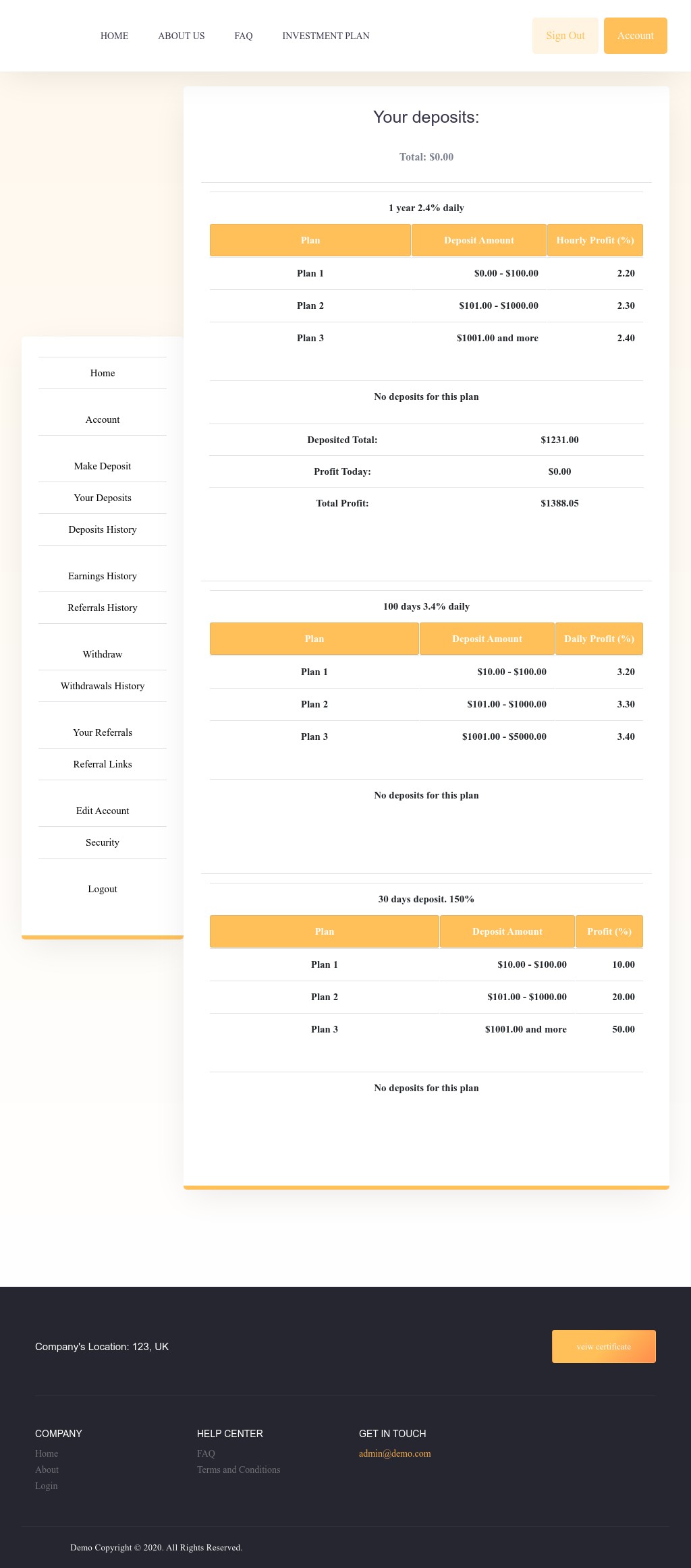Click admin@demo.com email link
The height and width of the screenshot is (1568, 691).
point(395,1453)
